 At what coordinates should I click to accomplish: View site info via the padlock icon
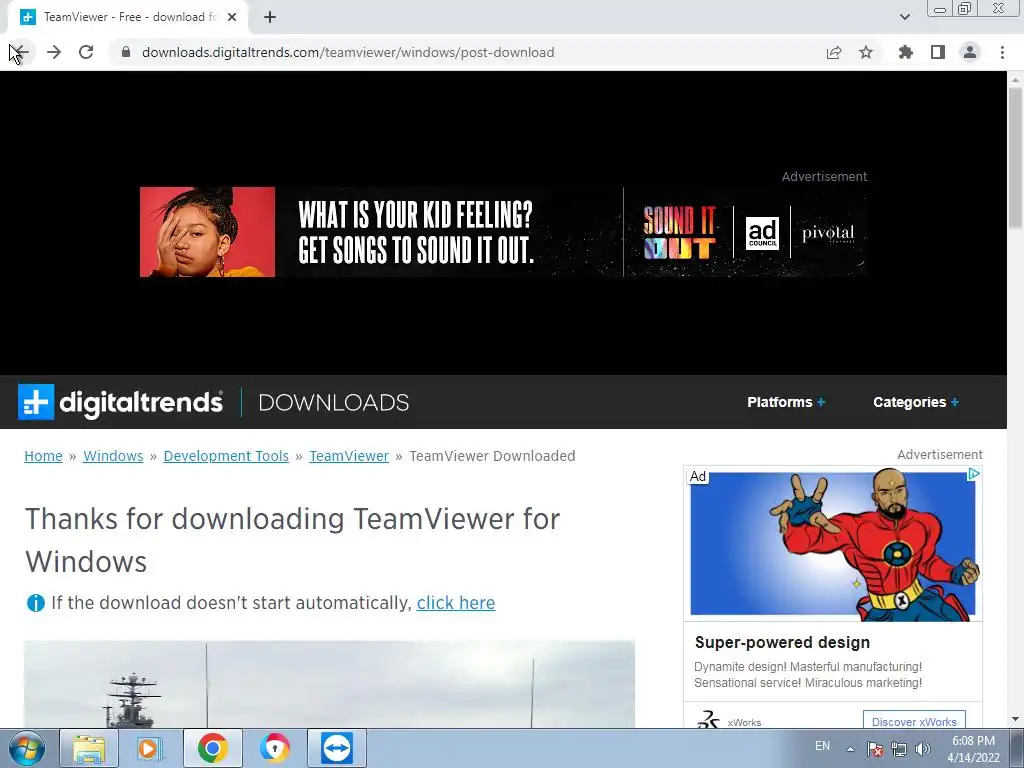click(x=126, y=52)
